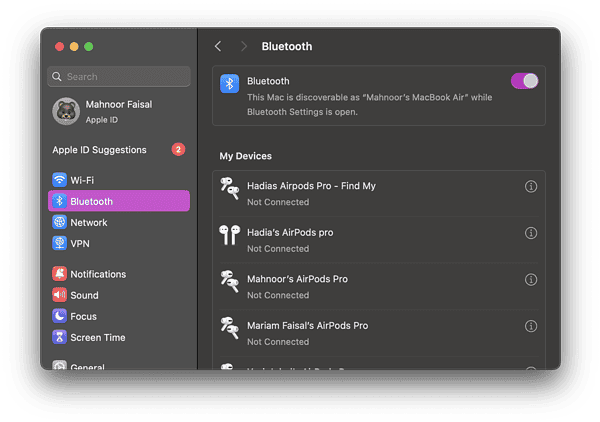Open Apple ID Suggestions

(100, 150)
